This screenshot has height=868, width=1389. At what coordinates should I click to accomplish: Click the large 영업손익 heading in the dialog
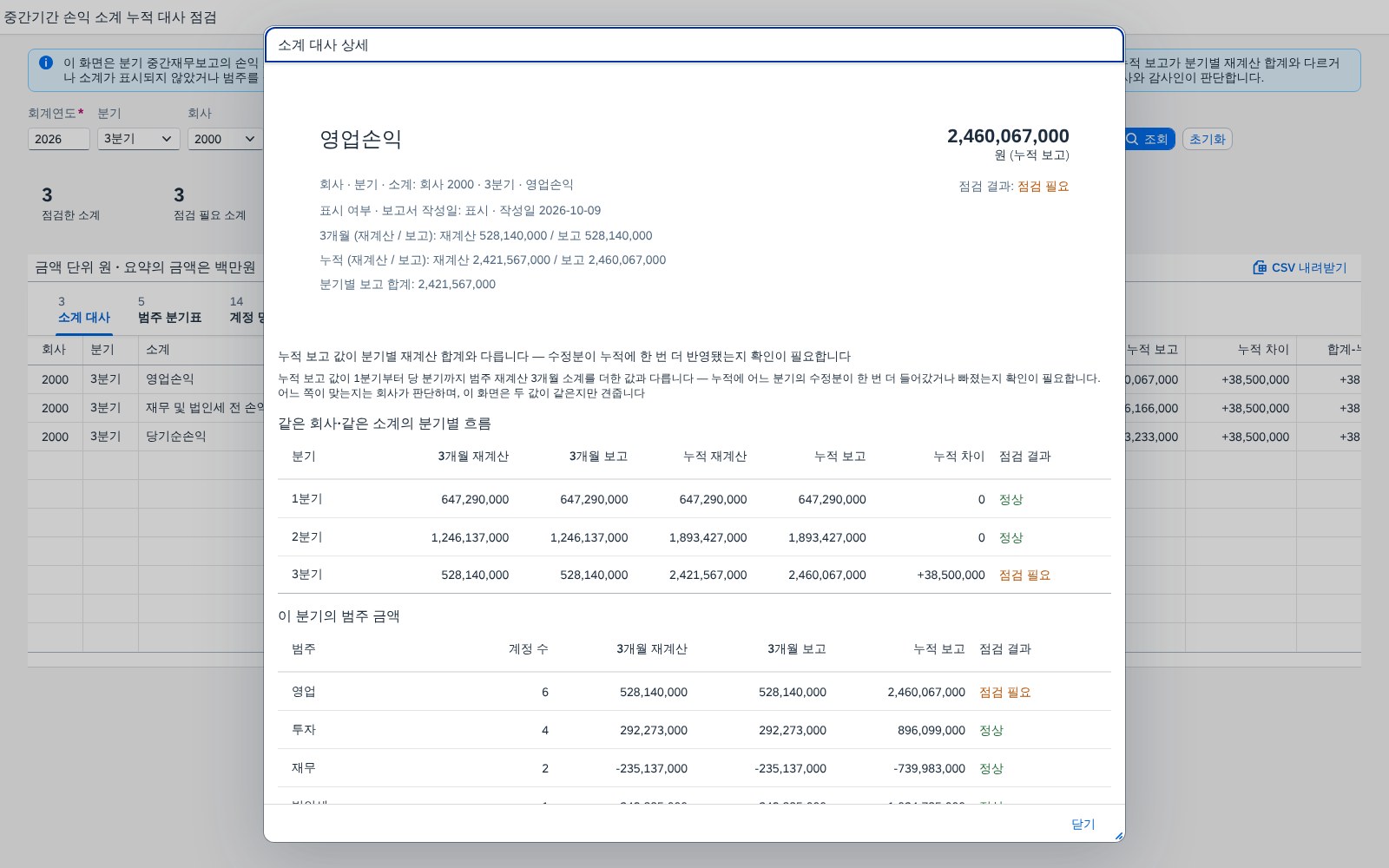tap(360, 139)
